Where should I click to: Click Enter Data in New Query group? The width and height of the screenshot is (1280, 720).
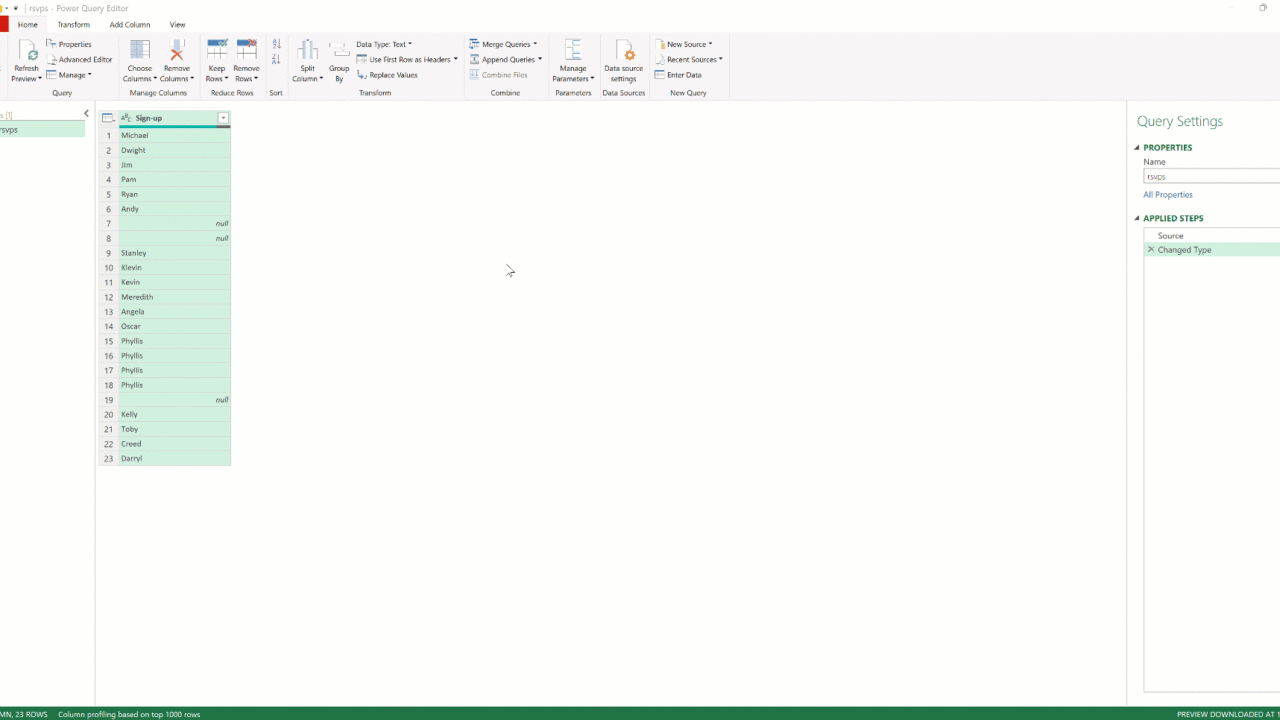[x=678, y=75]
